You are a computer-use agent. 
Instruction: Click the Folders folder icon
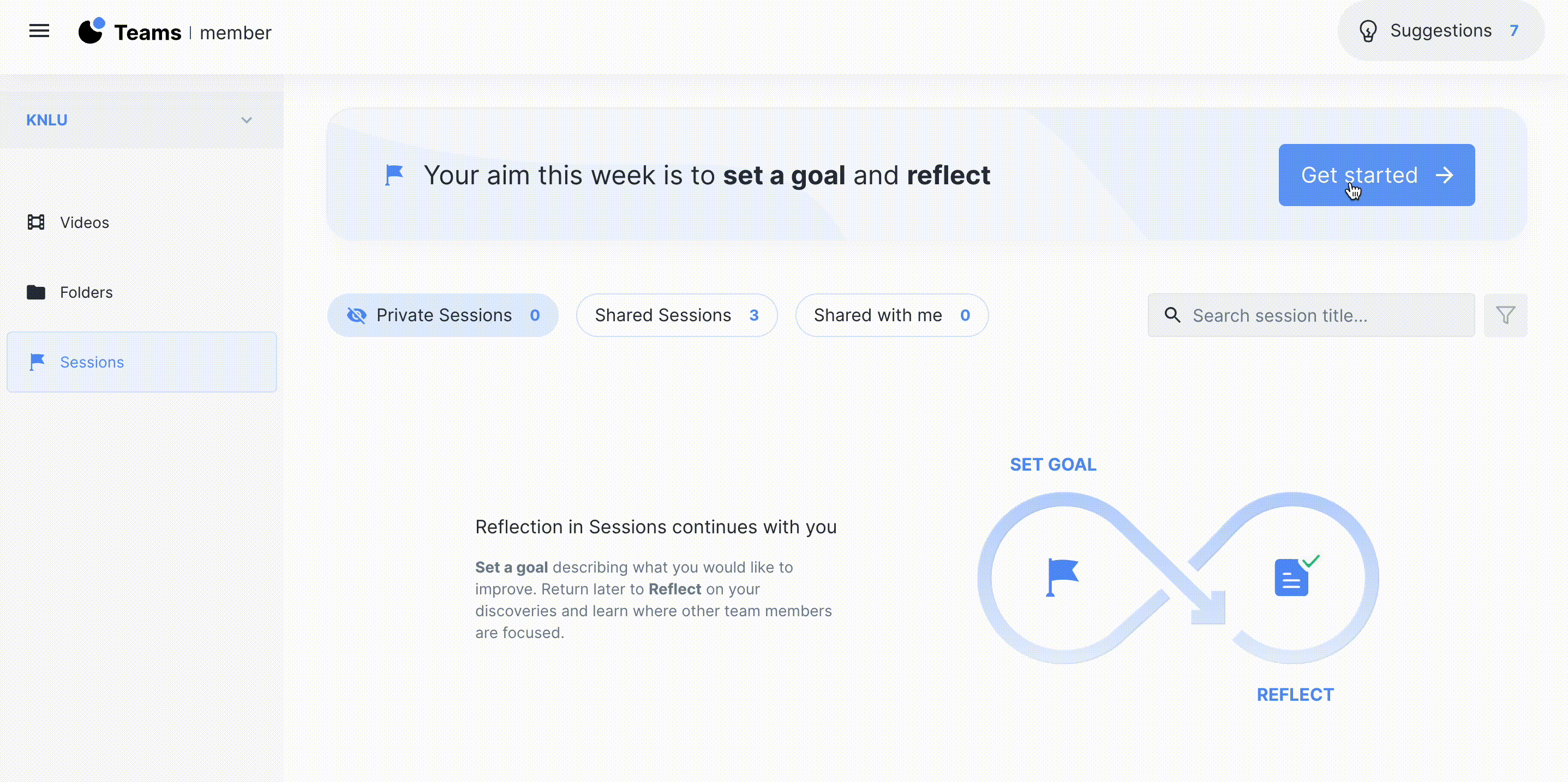tap(36, 293)
